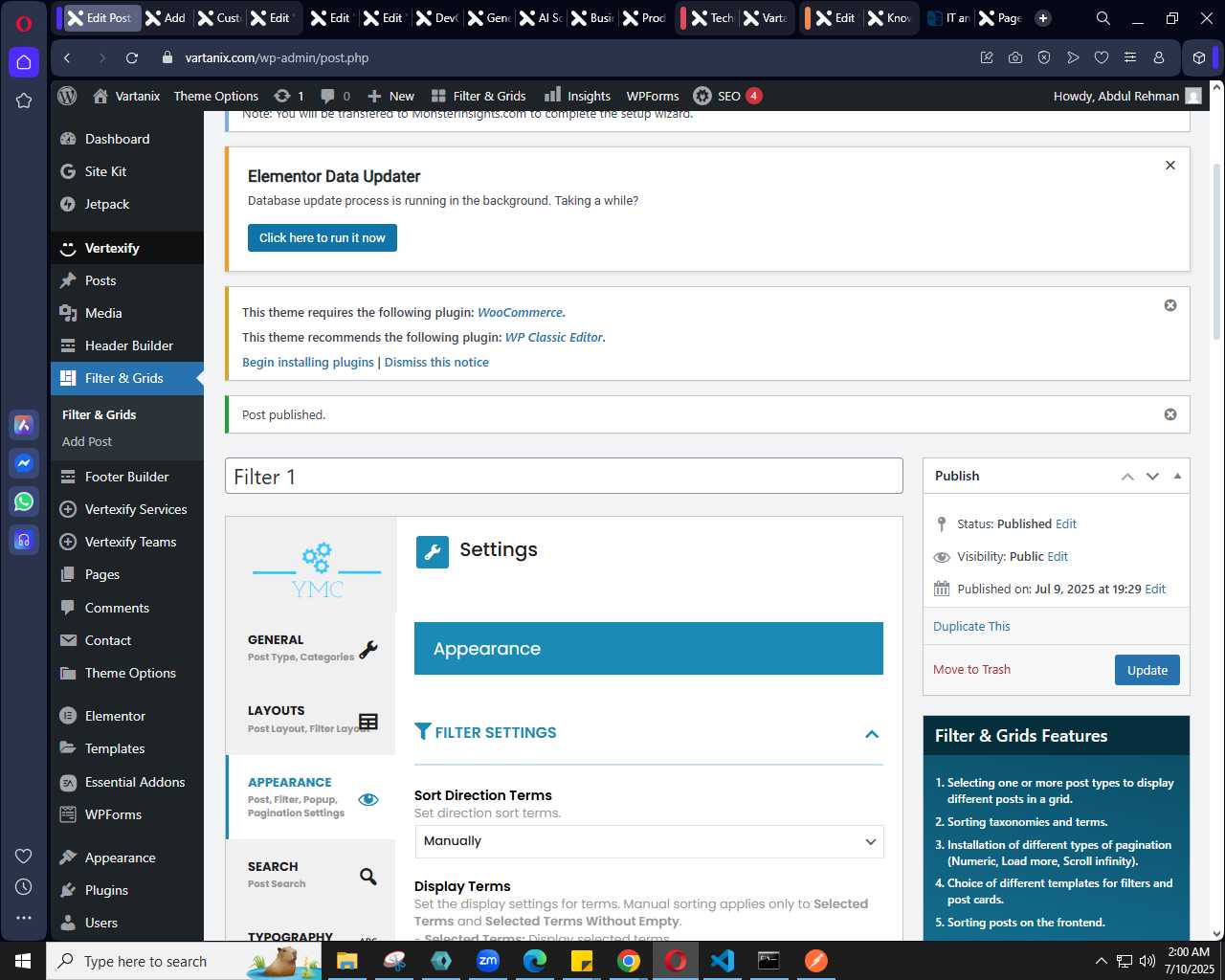The image size is (1225, 980).
Task: Move Publish box down arrow
Action: pos(1152,477)
